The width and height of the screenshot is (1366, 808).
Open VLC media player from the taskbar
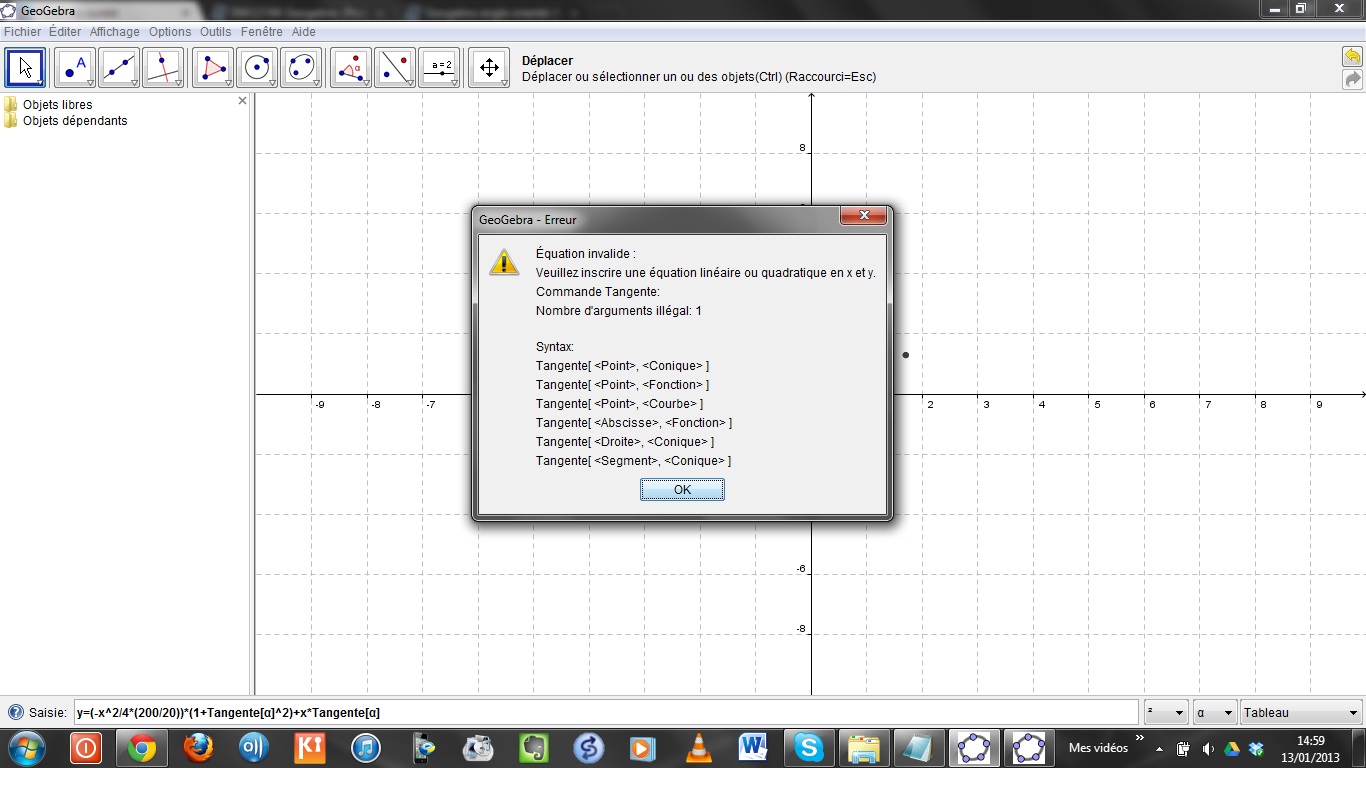698,748
